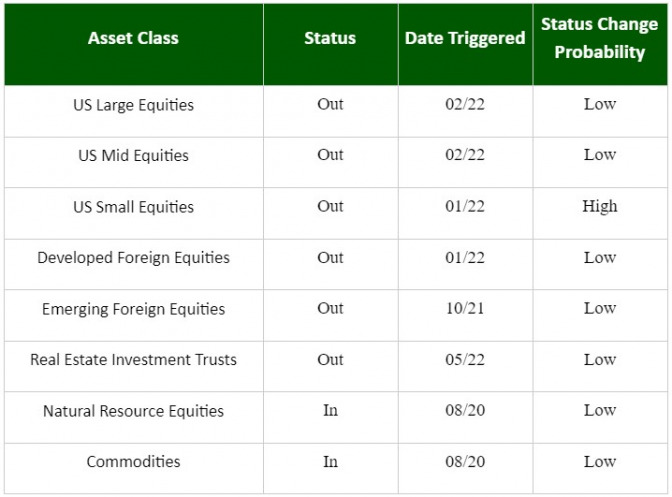
Task: Select Out status for US Large Equities
Action: [x=330, y=104]
